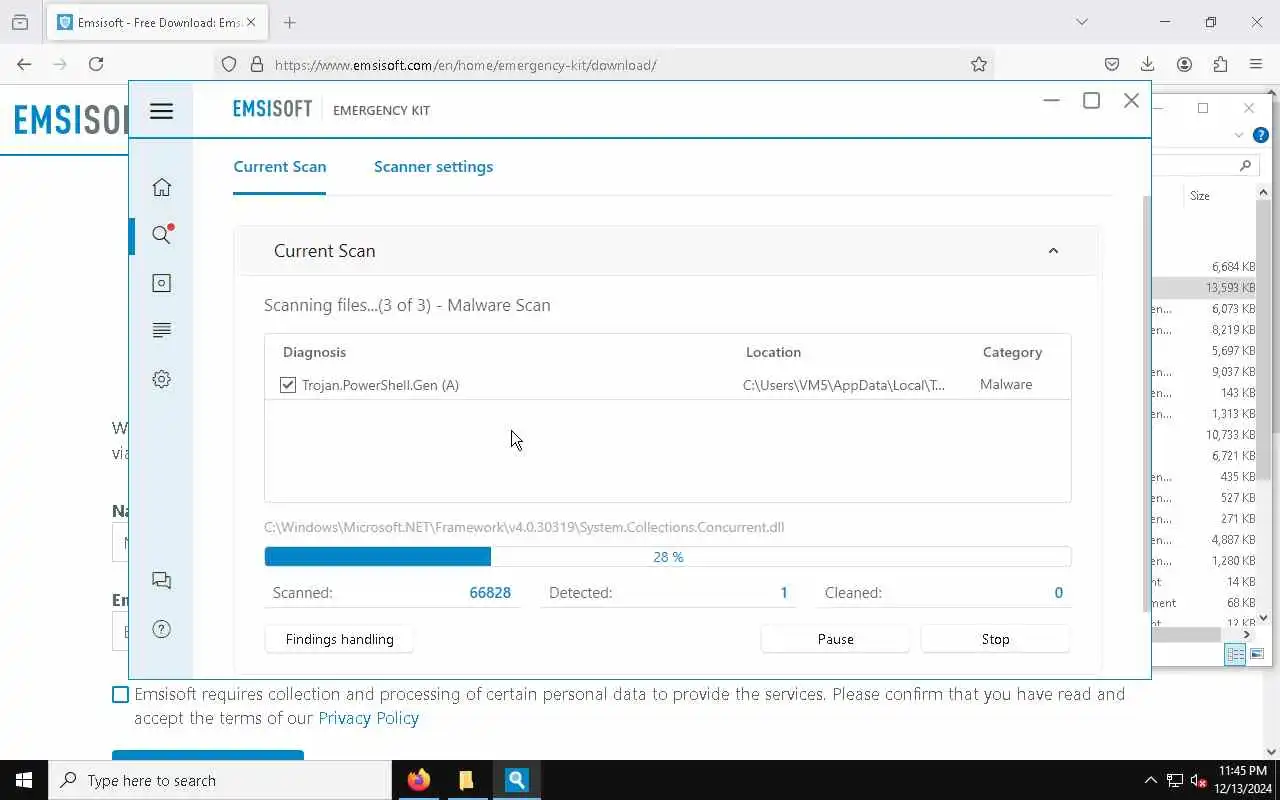Click the network tray icon
Screen dimensions: 1280x800
tap(1175, 780)
